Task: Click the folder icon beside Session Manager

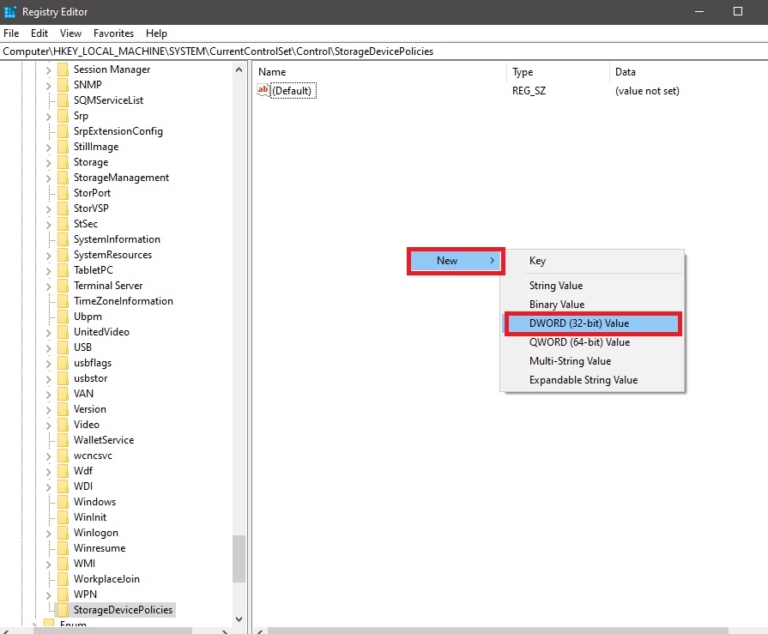Action: tap(62, 70)
